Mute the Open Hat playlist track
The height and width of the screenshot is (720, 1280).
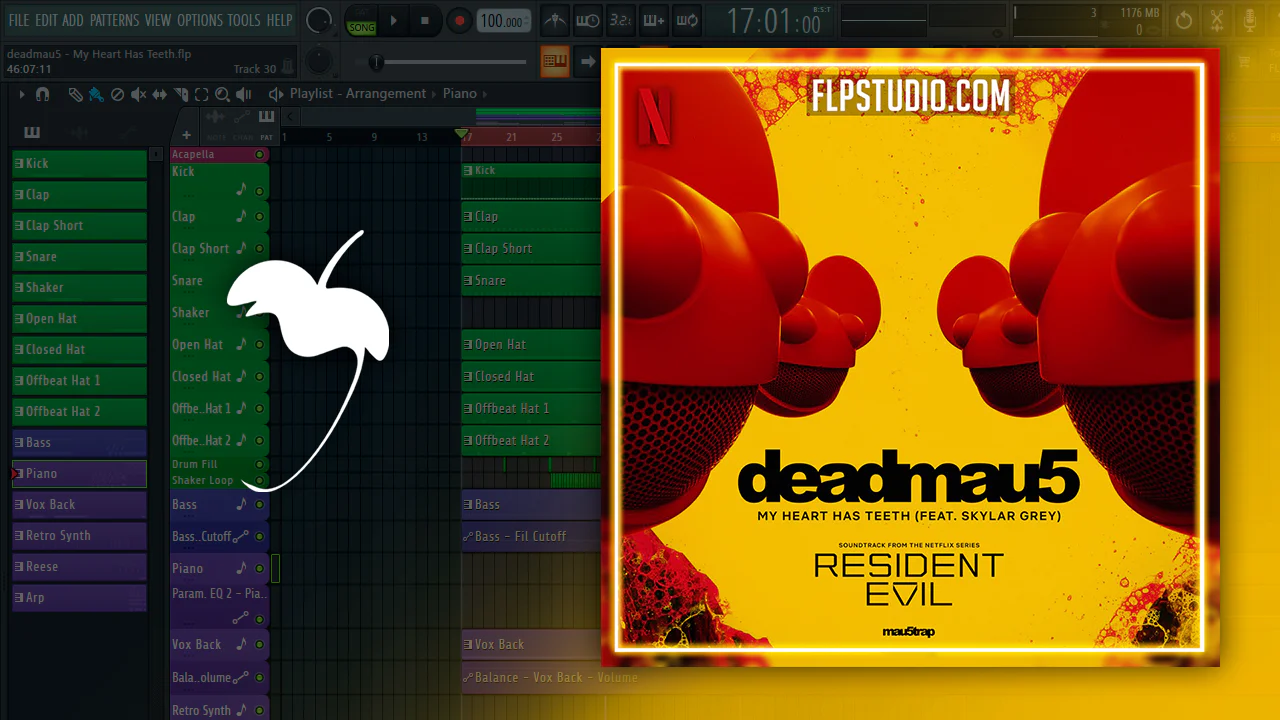click(260, 345)
